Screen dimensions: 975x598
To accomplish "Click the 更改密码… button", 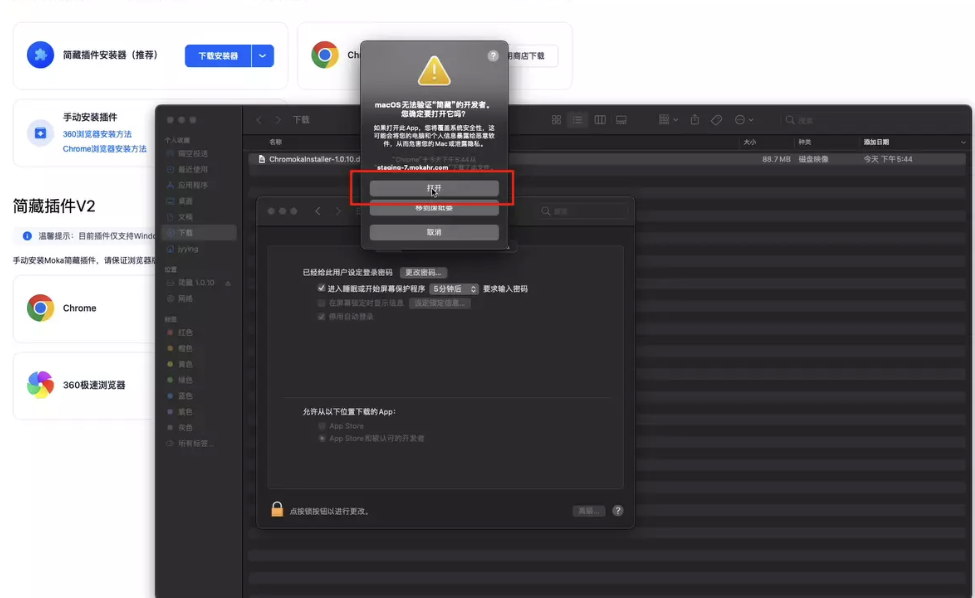I will [423, 272].
